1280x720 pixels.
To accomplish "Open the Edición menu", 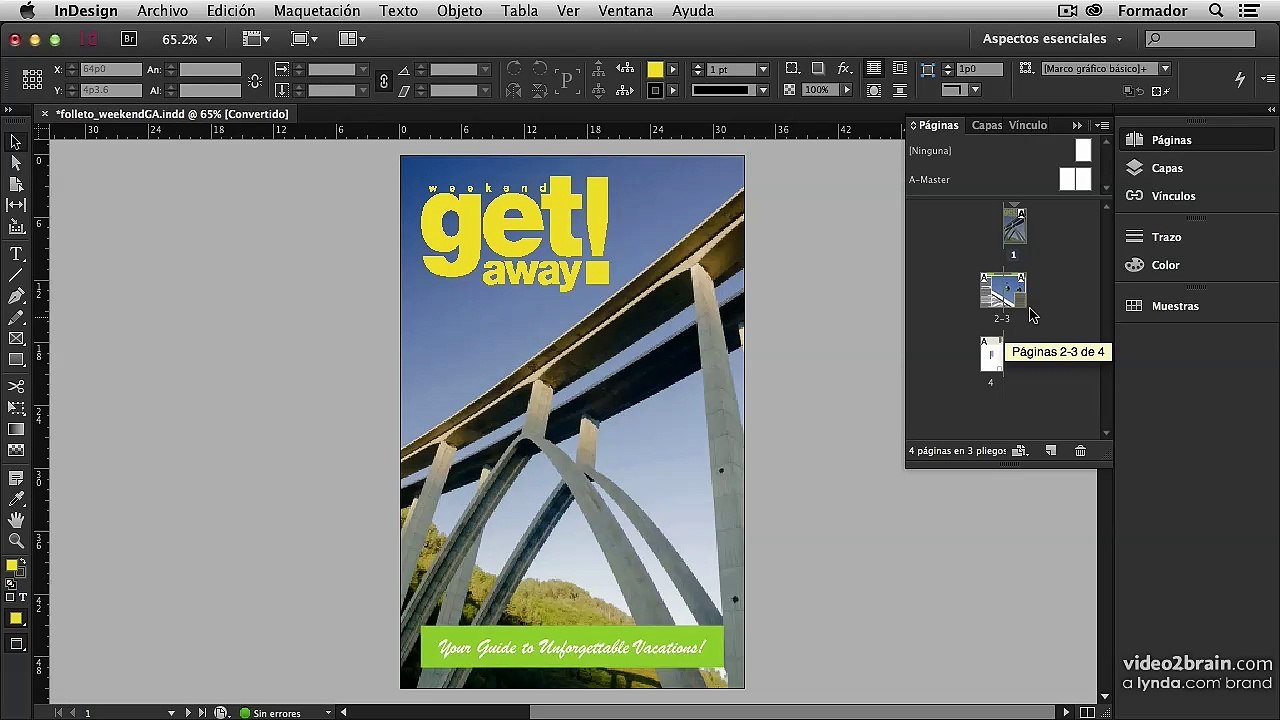I will 231,11.
